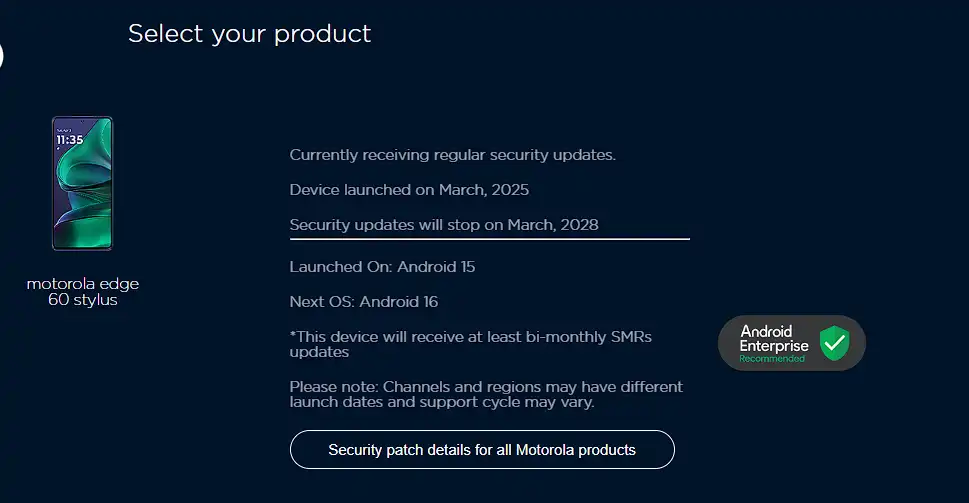The height and width of the screenshot is (503, 969).
Task: Select the motorola edge 60 stylus phone image
Action: tap(82, 183)
